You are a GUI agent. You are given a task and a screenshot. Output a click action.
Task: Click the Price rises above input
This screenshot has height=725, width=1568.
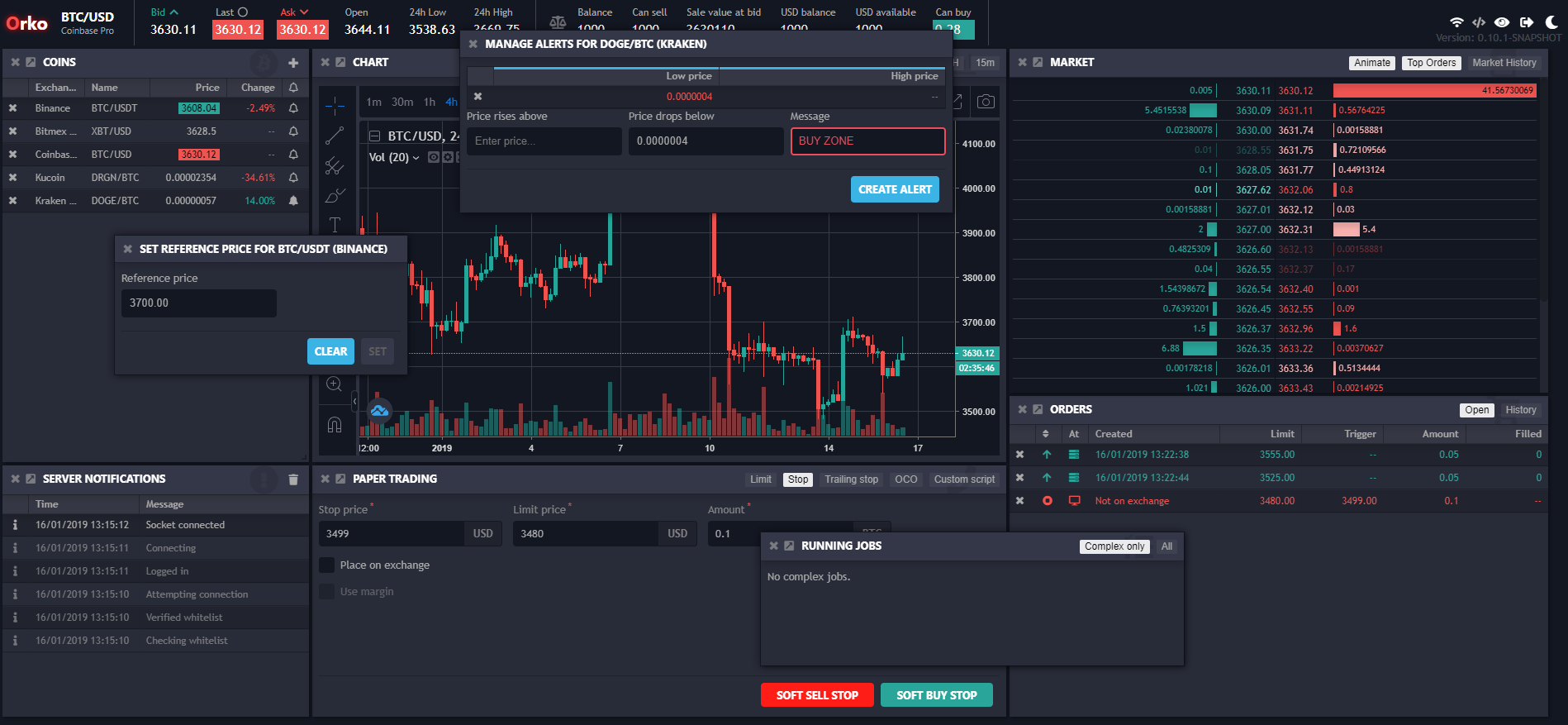(x=544, y=141)
